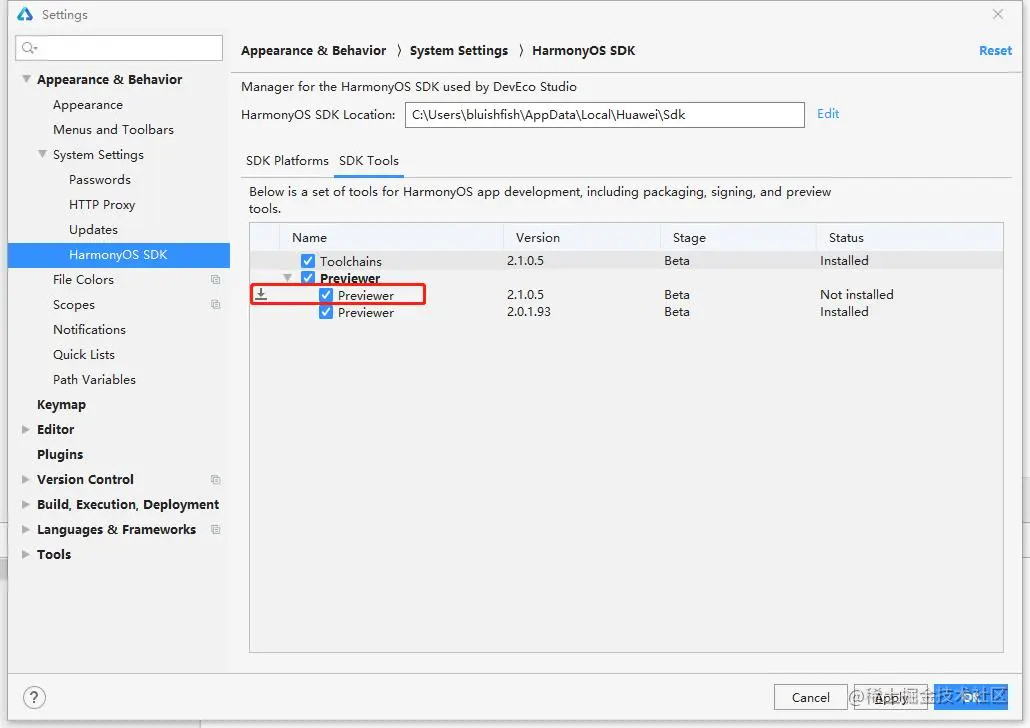Open the Updates settings page
This screenshot has width=1030, height=728.
pyautogui.click(x=93, y=229)
